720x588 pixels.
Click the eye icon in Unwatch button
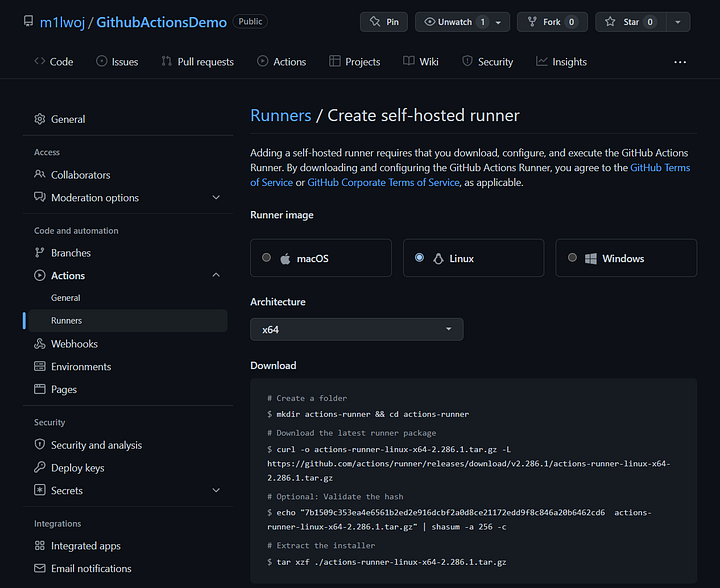429,22
